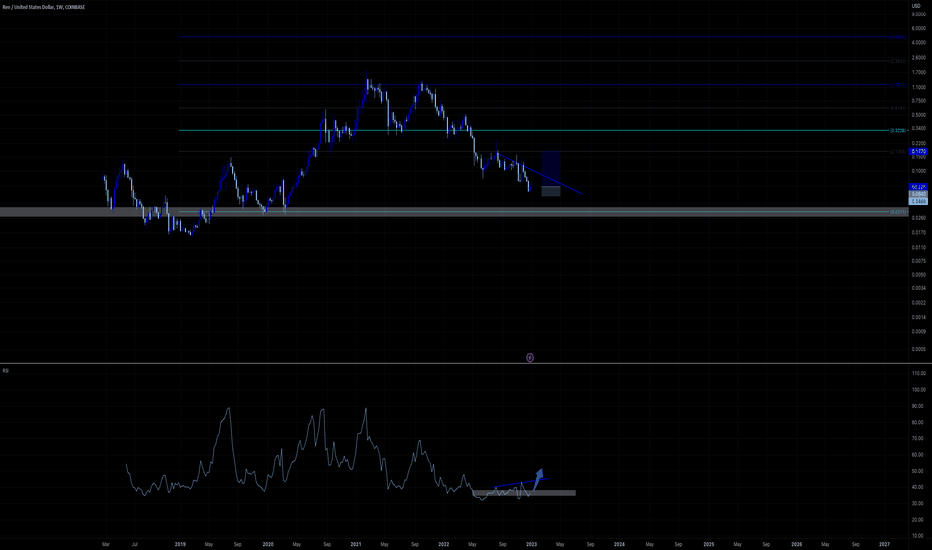The image size is (932, 550).
Task: Click the purple lightning event marker icon
Action: coord(530,357)
